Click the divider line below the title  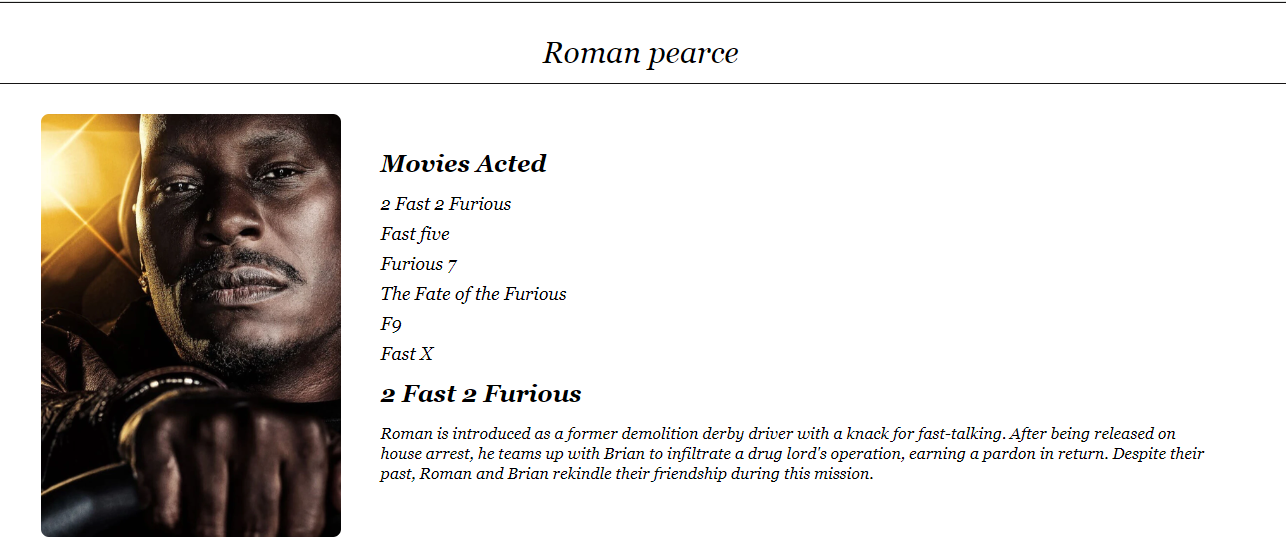[x=643, y=83]
